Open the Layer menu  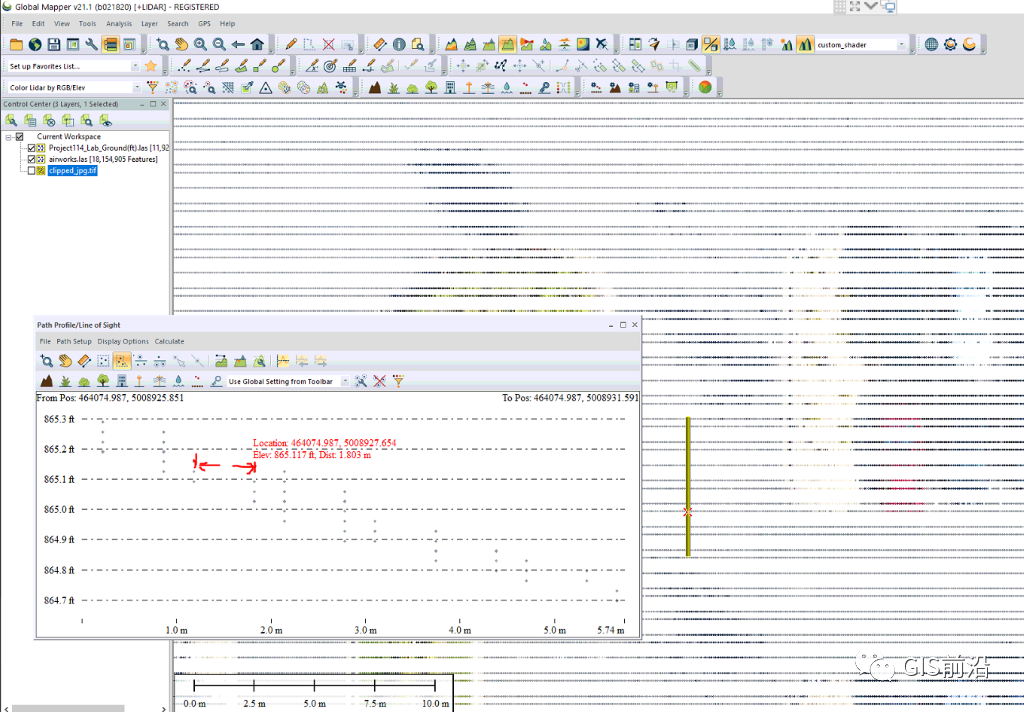tap(150, 24)
